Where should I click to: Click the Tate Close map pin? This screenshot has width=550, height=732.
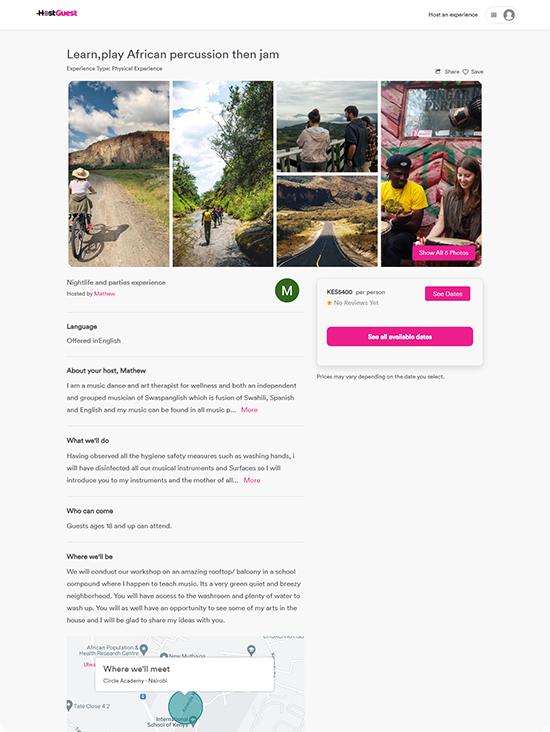[x=69, y=705]
